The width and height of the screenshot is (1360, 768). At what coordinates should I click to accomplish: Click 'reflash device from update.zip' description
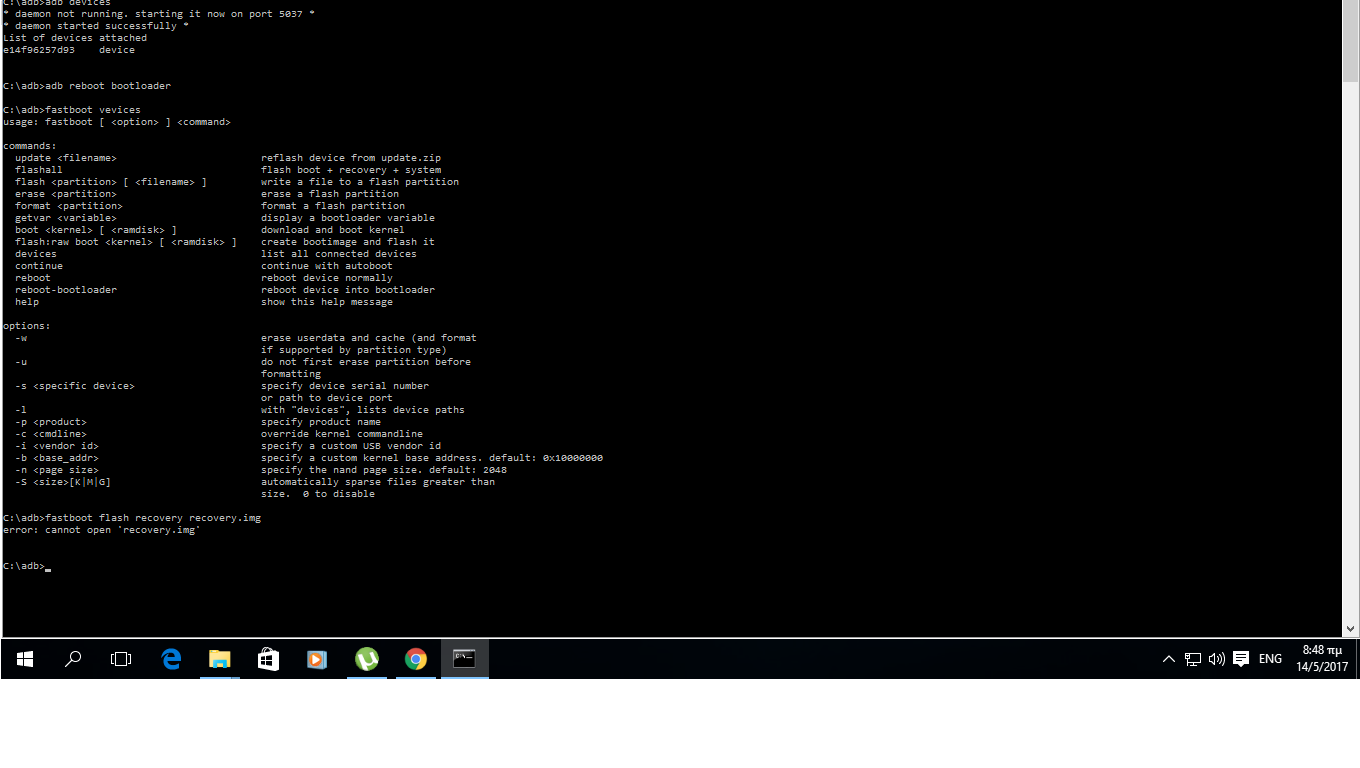[351, 158]
